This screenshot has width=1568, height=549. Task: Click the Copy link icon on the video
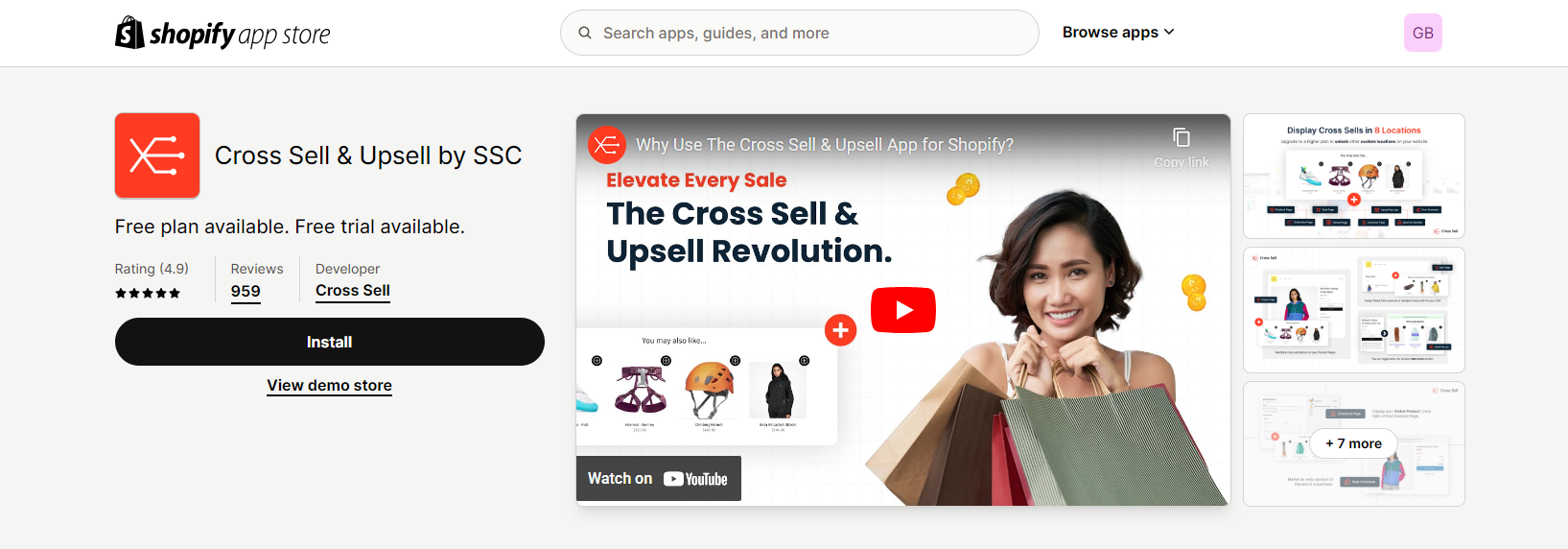tap(1182, 137)
